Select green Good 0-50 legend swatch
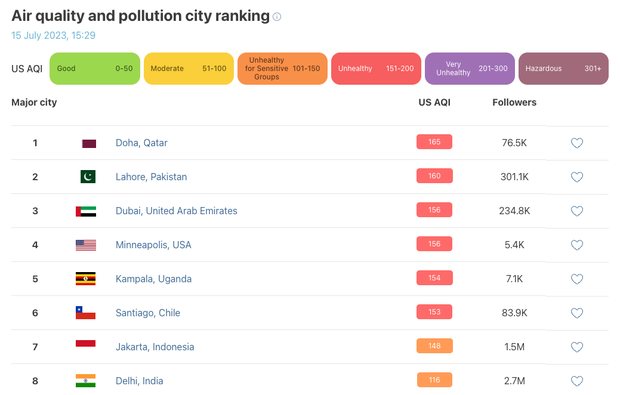Viewport: 620px width, 395px height. coord(95,68)
